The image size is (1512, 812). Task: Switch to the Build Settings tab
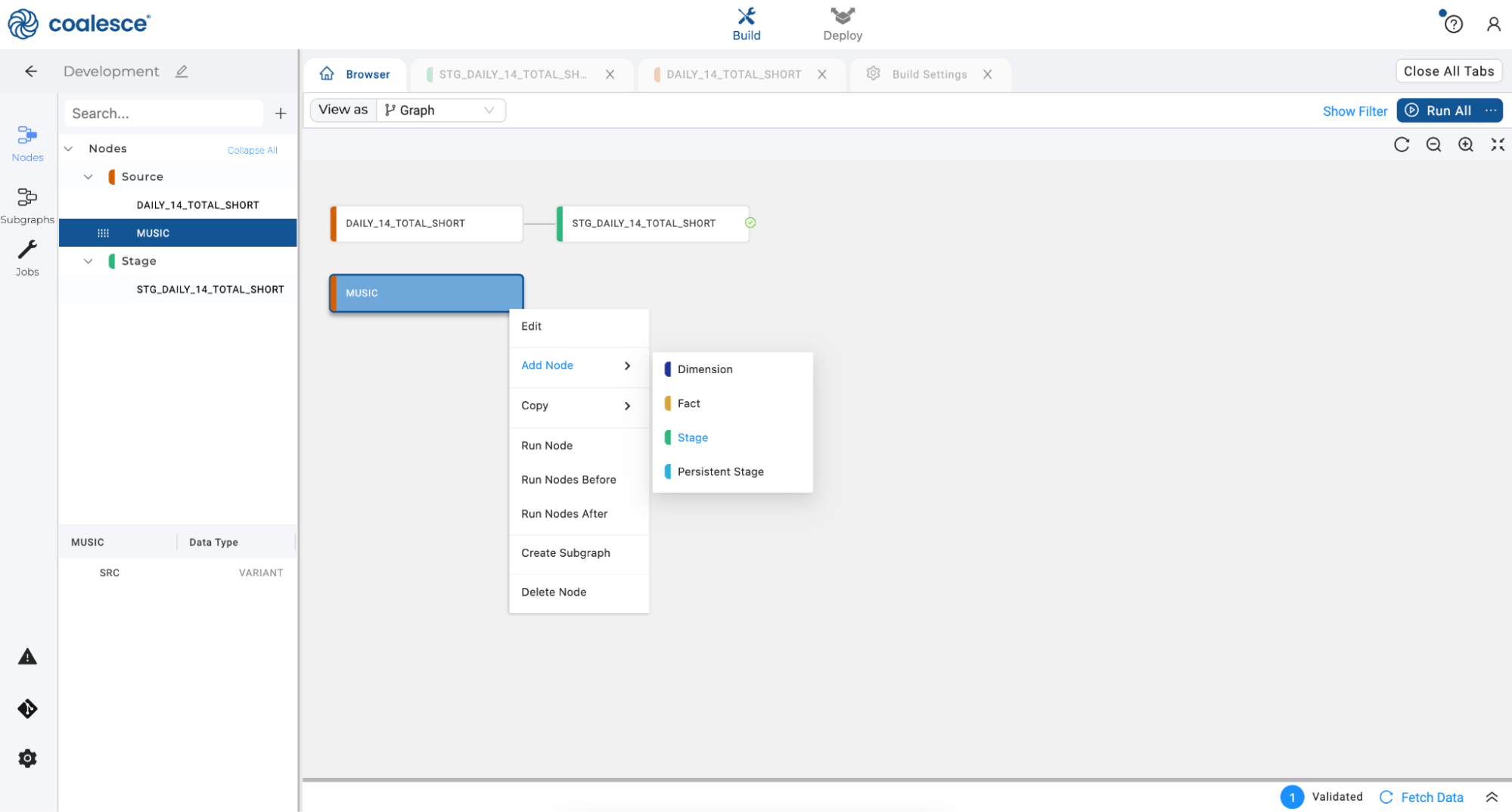pyautogui.click(x=929, y=74)
